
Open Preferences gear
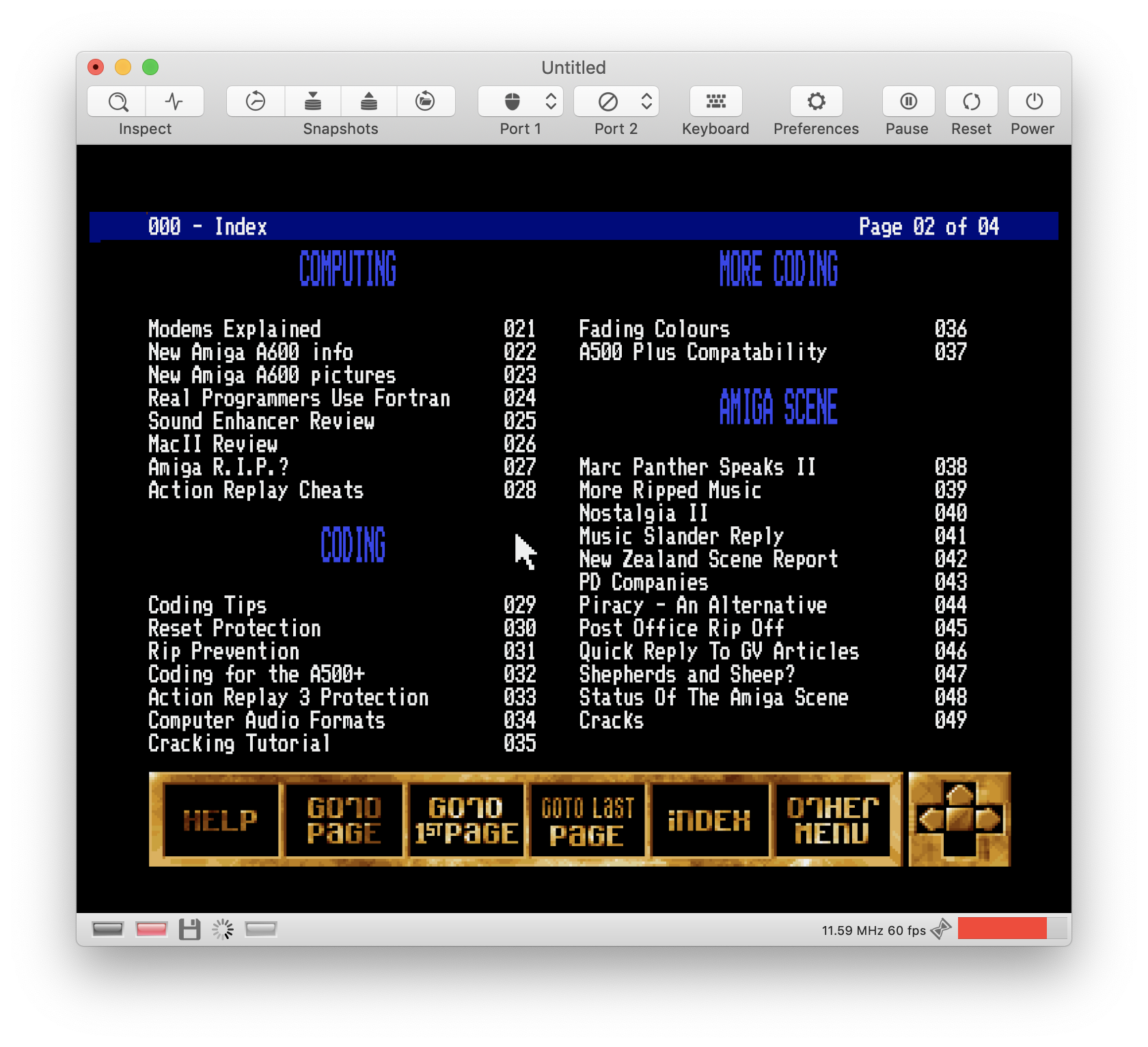point(816,102)
